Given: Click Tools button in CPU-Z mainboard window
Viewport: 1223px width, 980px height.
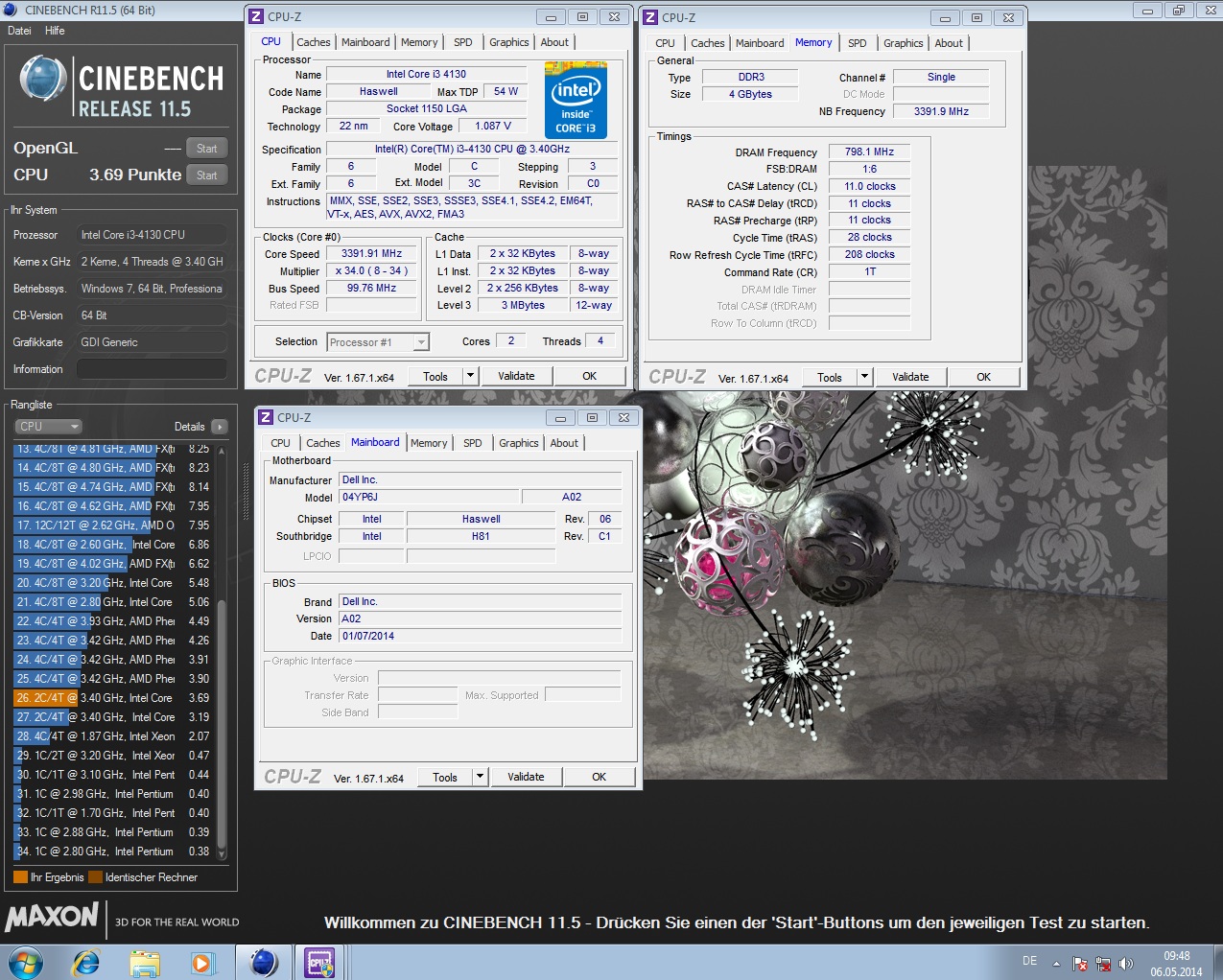Looking at the screenshot, I should (x=445, y=778).
